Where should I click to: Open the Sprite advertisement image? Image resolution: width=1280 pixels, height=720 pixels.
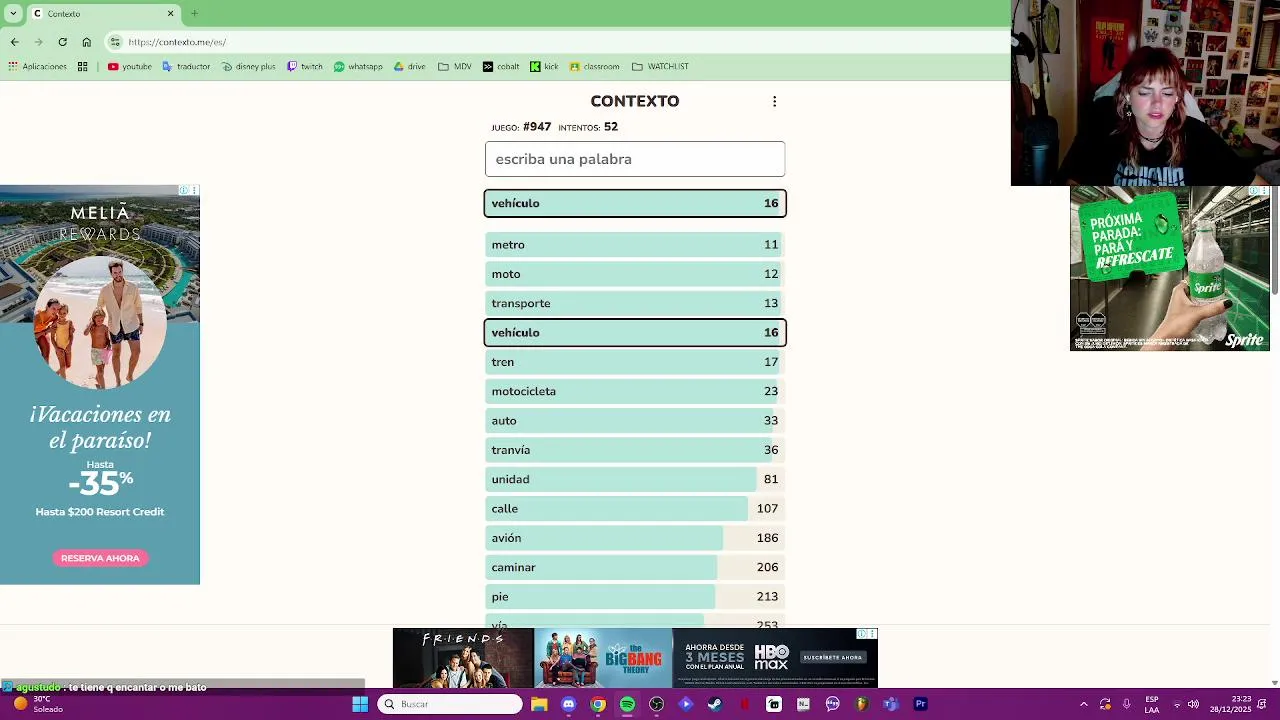coord(1170,268)
